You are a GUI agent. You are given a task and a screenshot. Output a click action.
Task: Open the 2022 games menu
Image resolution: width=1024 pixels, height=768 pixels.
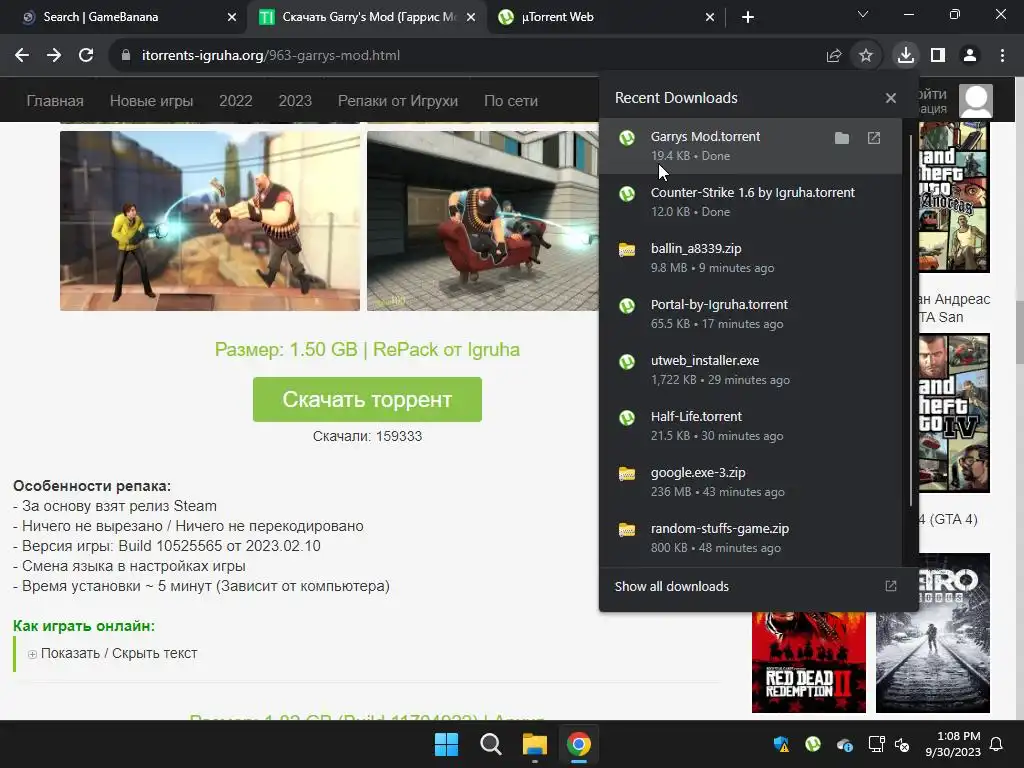[x=236, y=101]
